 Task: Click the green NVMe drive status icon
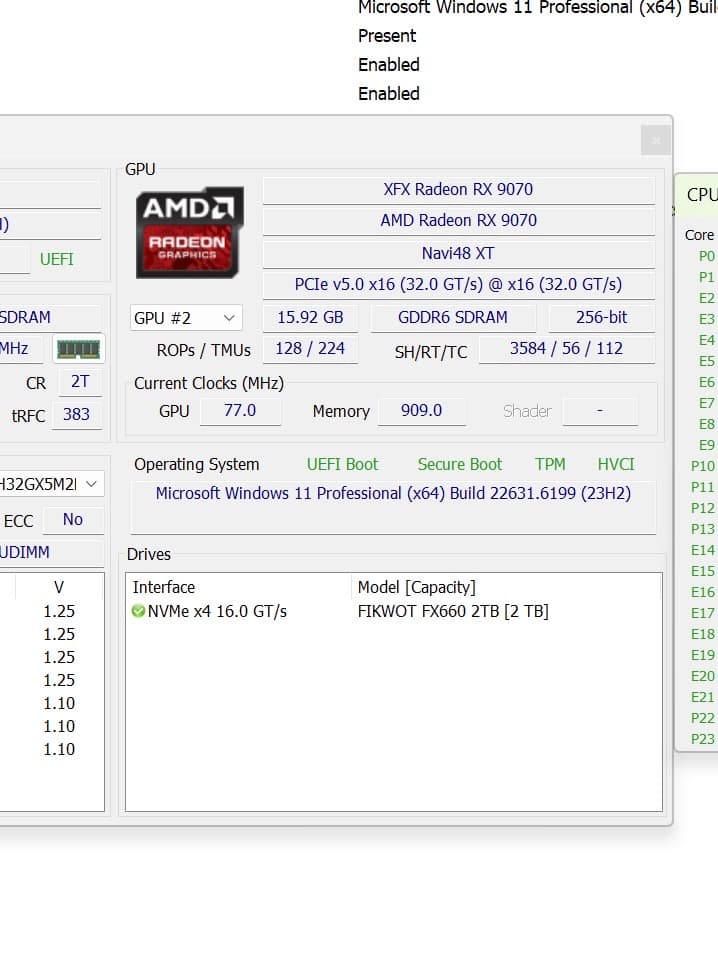[138, 610]
